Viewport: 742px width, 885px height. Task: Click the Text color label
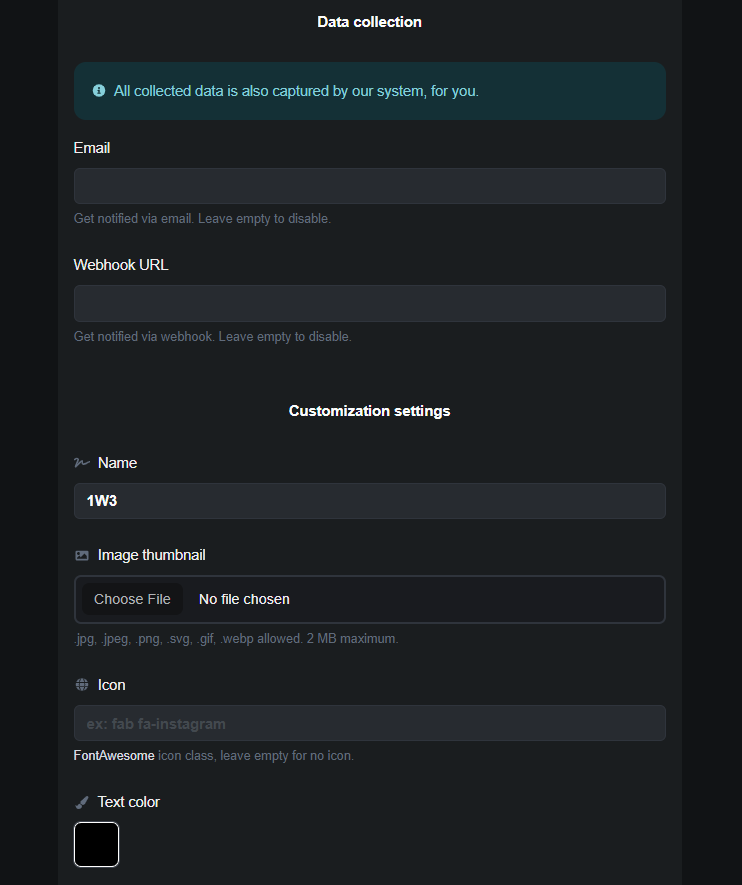[x=129, y=802]
